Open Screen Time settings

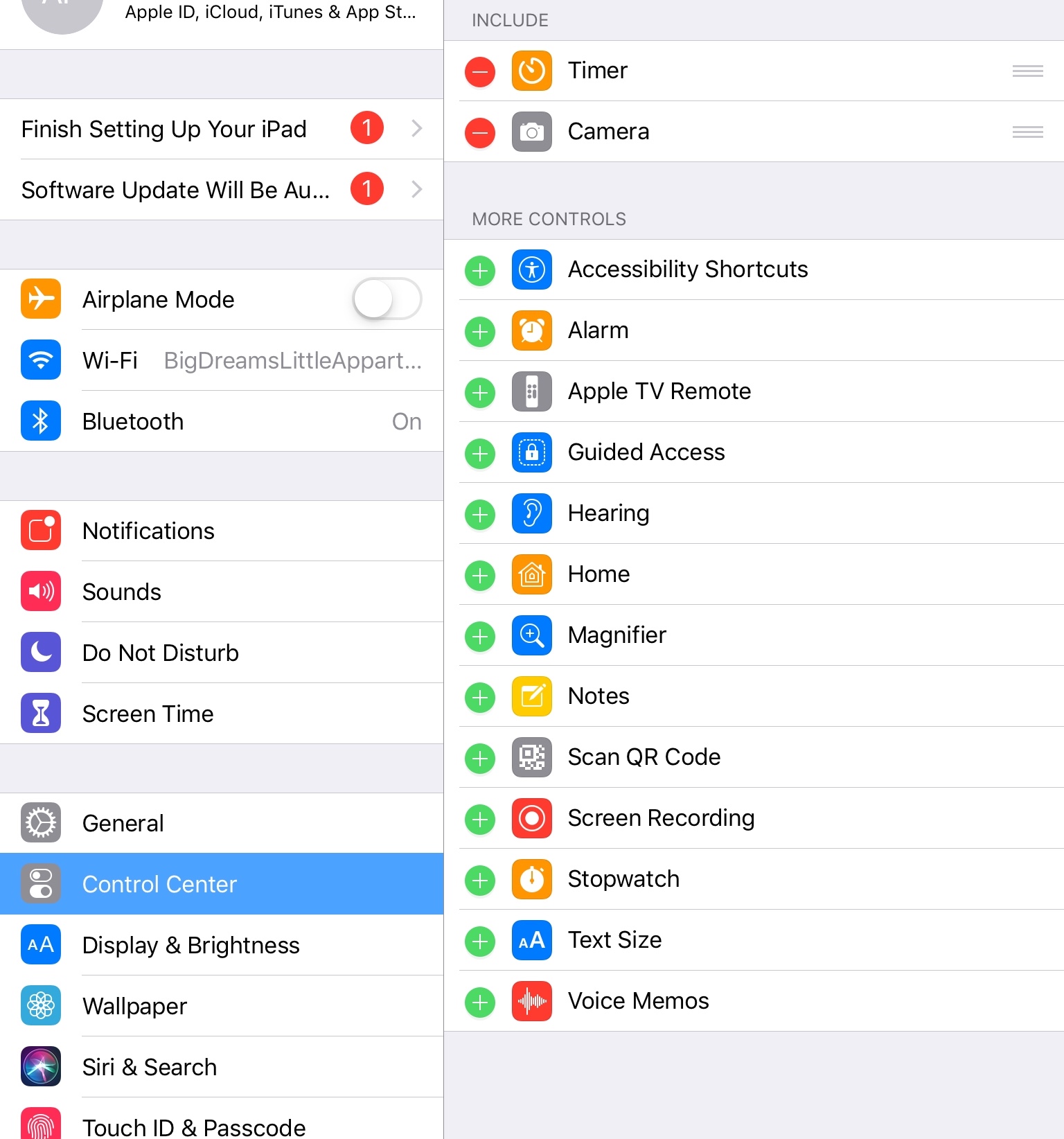click(222, 714)
